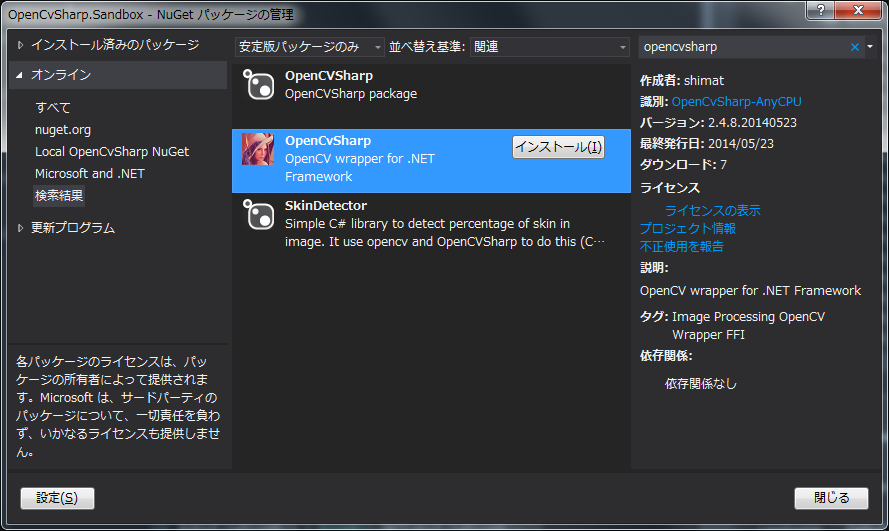Click the 不正使用を報告 report abuse link
Viewport: 889px width, 531px height.
tap(681, 247)
